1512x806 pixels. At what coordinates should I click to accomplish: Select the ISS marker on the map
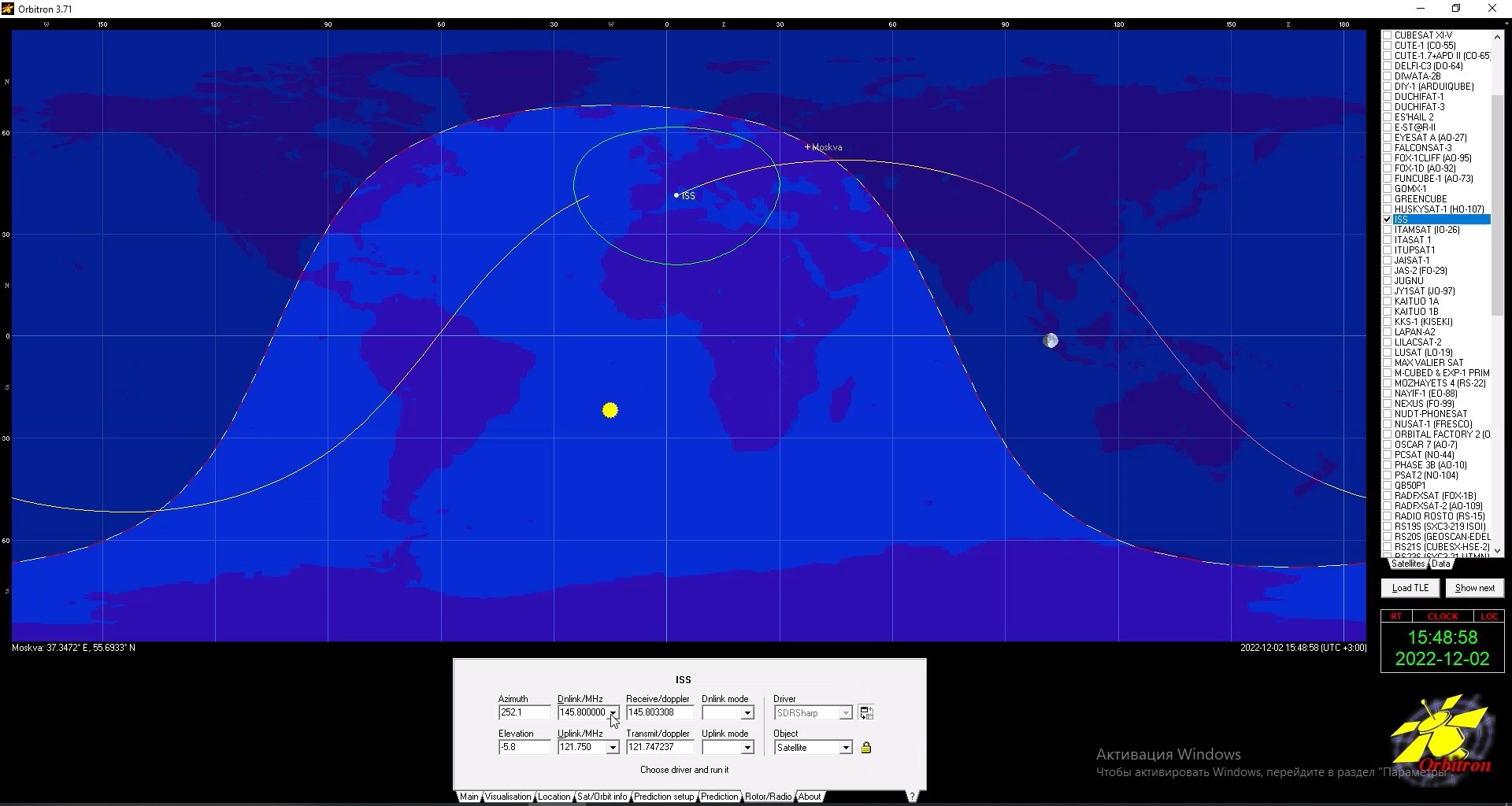point(677,194)
